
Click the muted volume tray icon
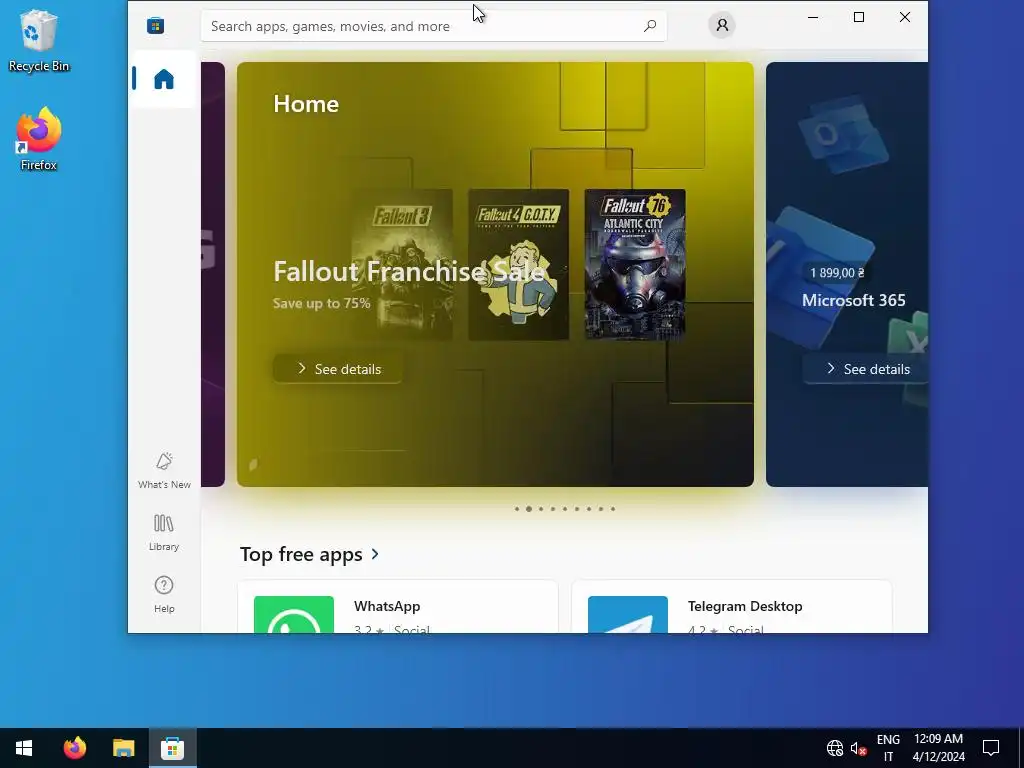pyautogui.click(x=858, y=748)
